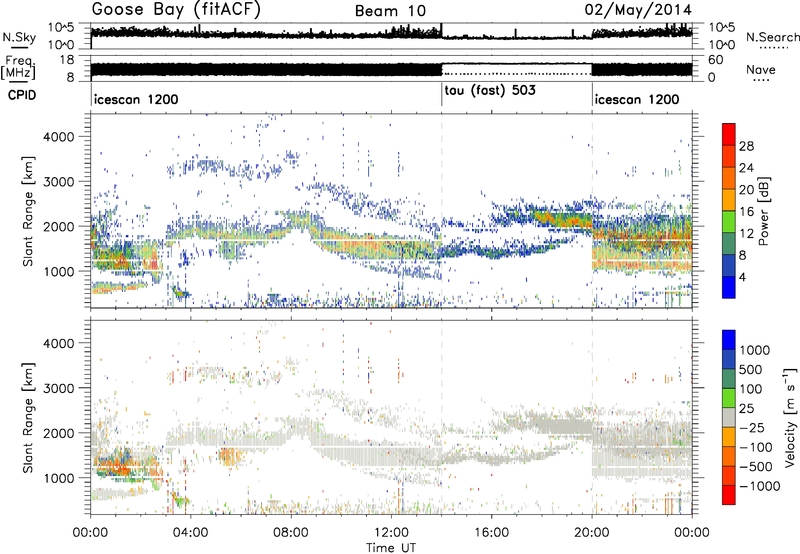
Task: Click the '08:00' time tick label
Action: [x=290, y=533]
